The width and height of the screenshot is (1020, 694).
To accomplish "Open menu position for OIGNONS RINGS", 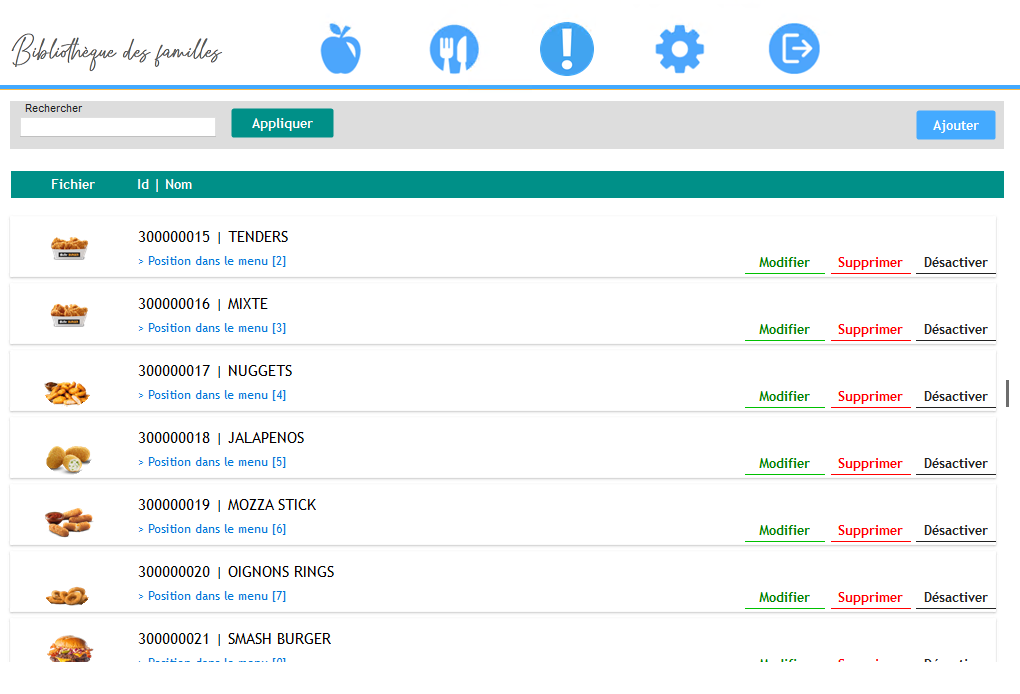I will 212,596.
